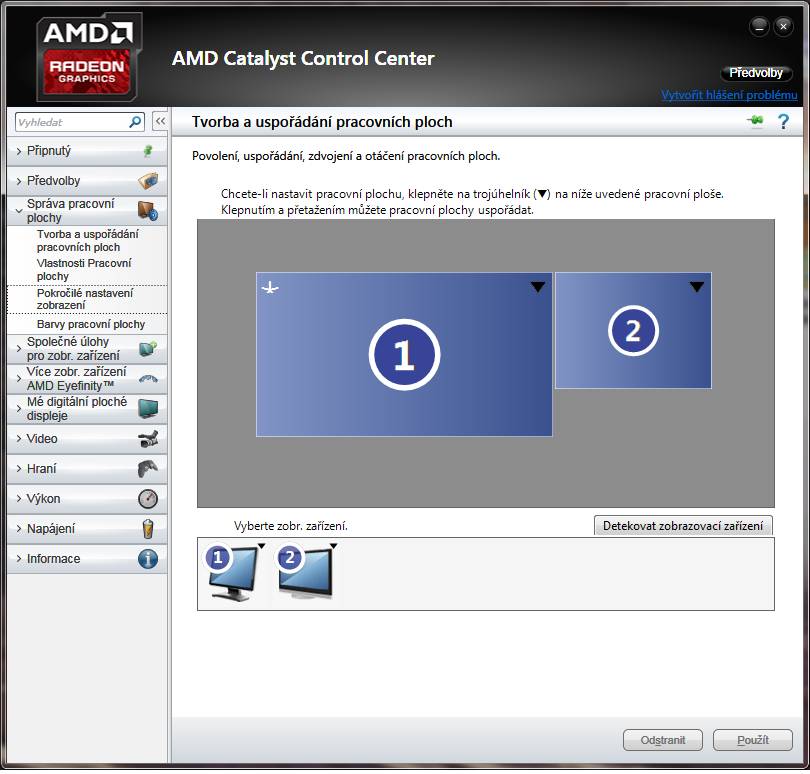
Task: Collapse Správa pracovní plochy section
Action: (x=19, y=211)
